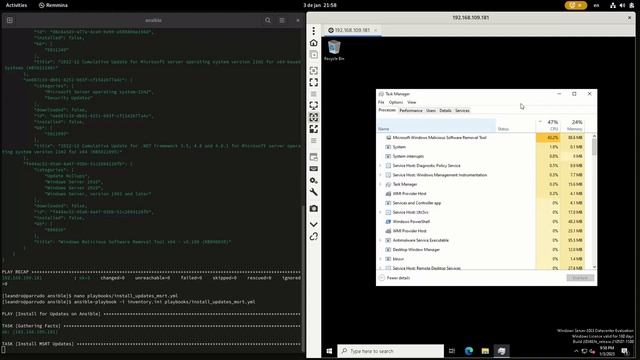Open Remmina tools wrench icon

(x=313, y=192)
